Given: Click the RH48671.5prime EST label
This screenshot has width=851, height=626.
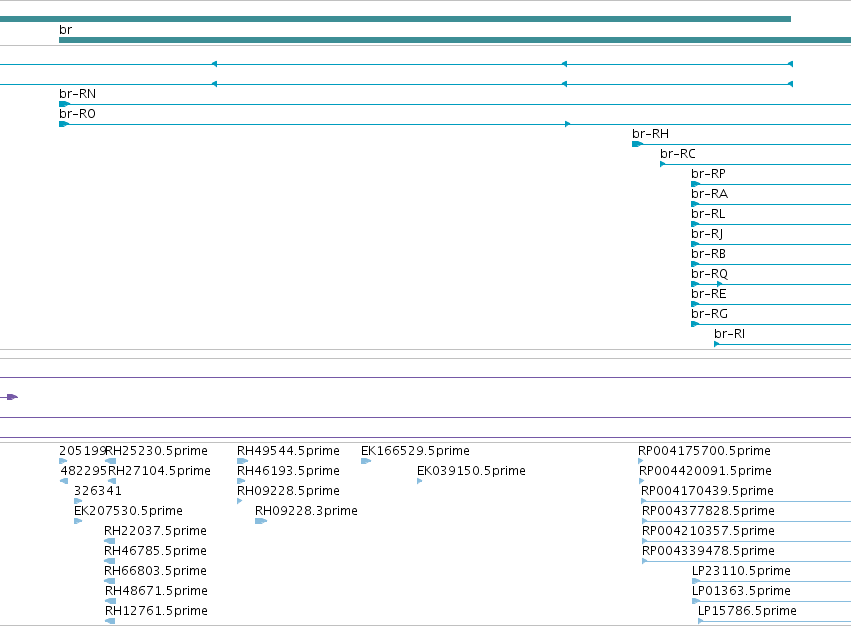Looking at the screenshot, I should tap(156, 591).
